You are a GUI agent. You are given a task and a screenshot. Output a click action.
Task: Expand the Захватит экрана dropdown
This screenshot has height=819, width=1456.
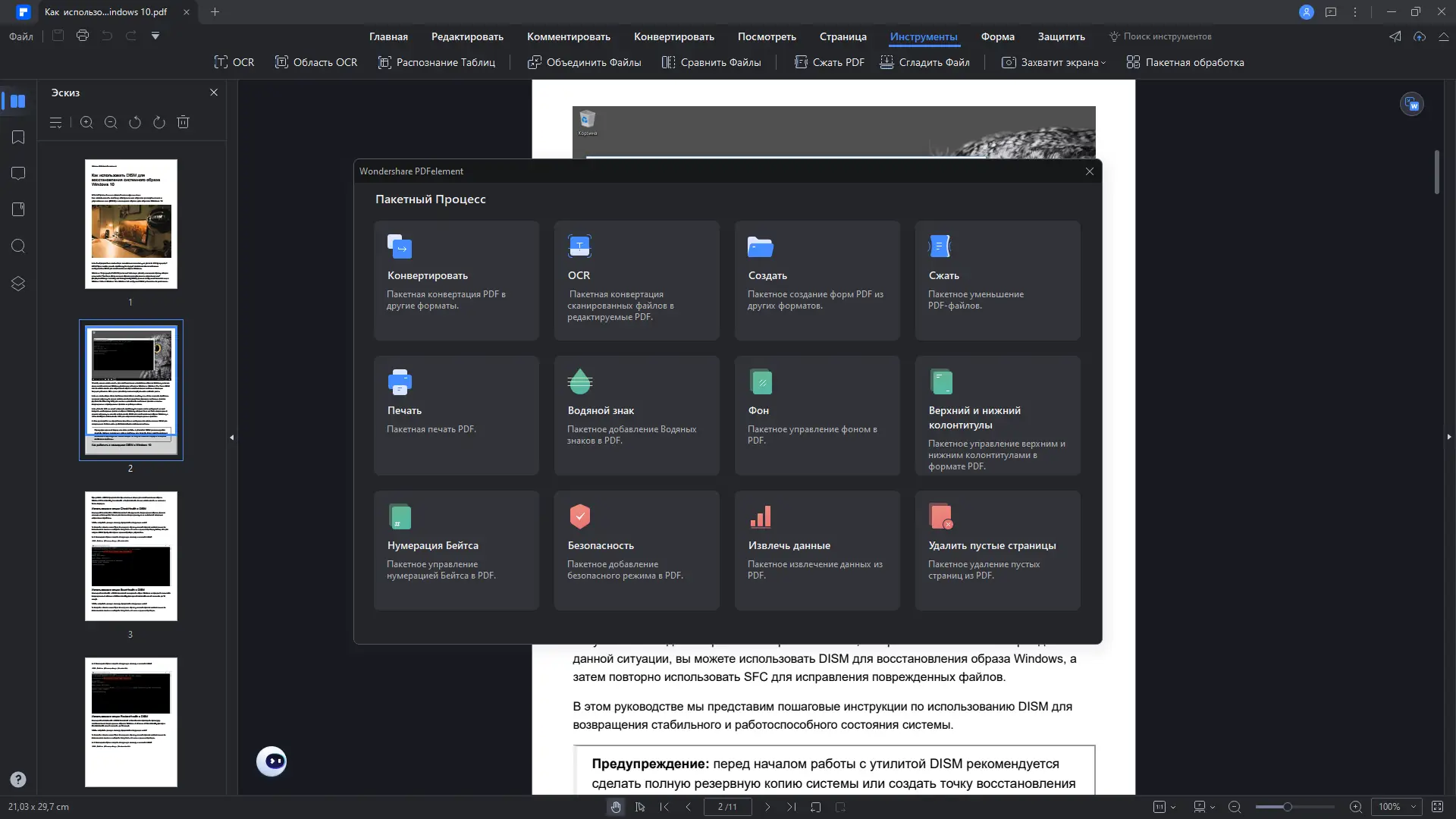coord(1103,63)
